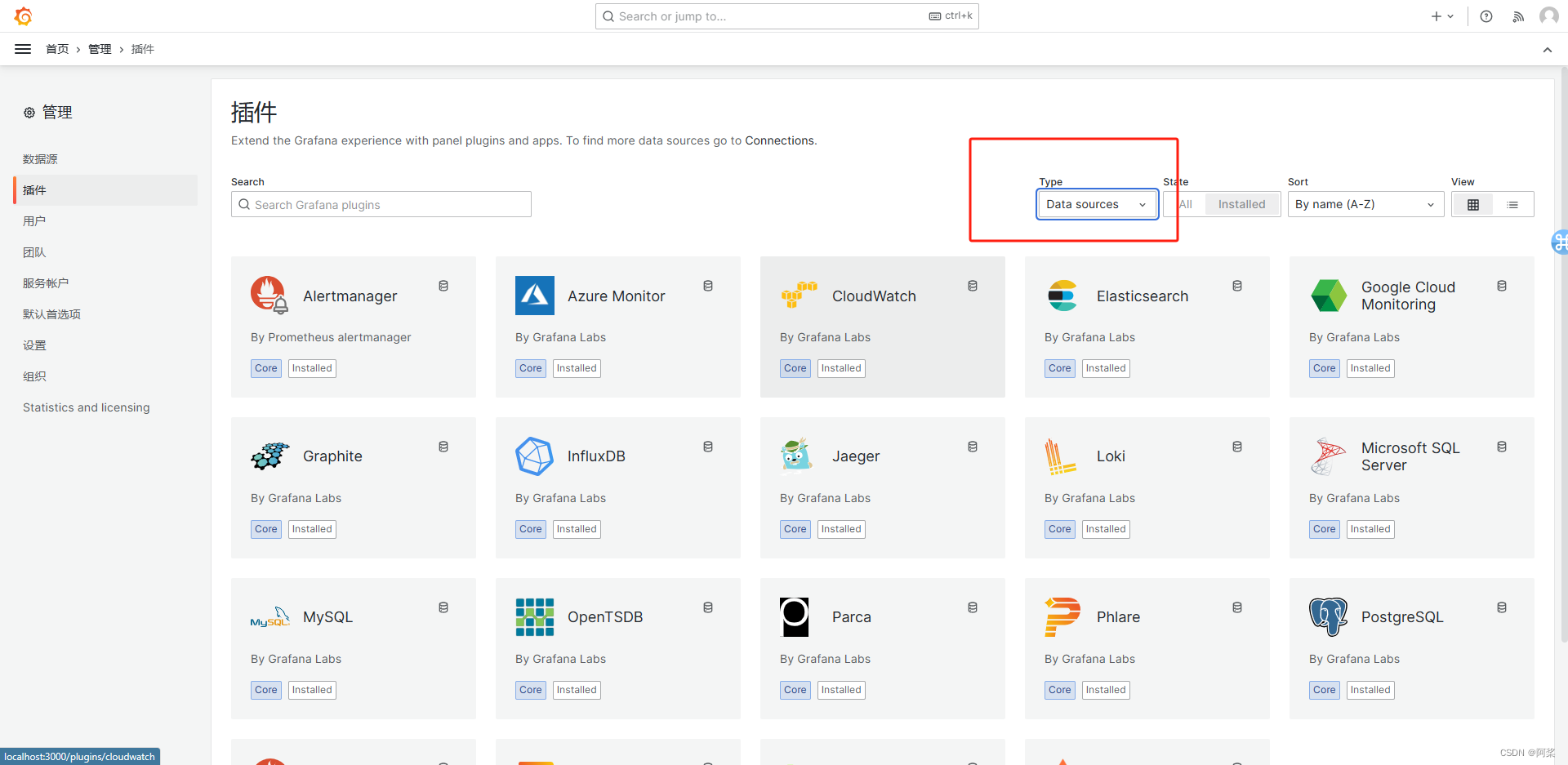Collapse the top bar with chevron
This screenshot has height=765, width=1568.
pyautogui.click(x=1547, y=50)
